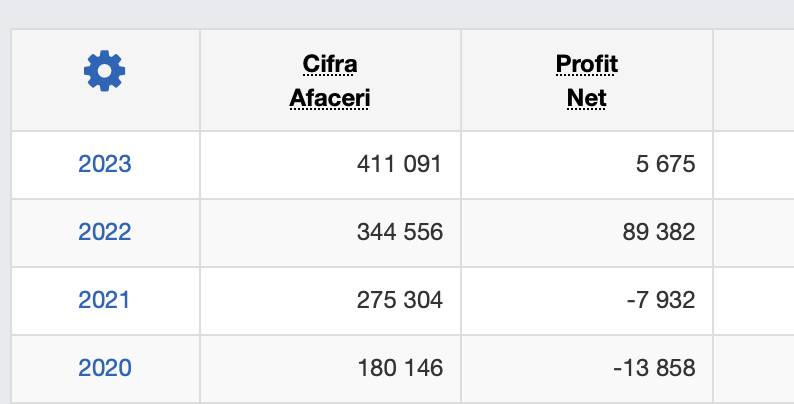Select the Profit Net column header
Image resolution: width=794 pixels, height=404 pixels.
tap(586, 80)
